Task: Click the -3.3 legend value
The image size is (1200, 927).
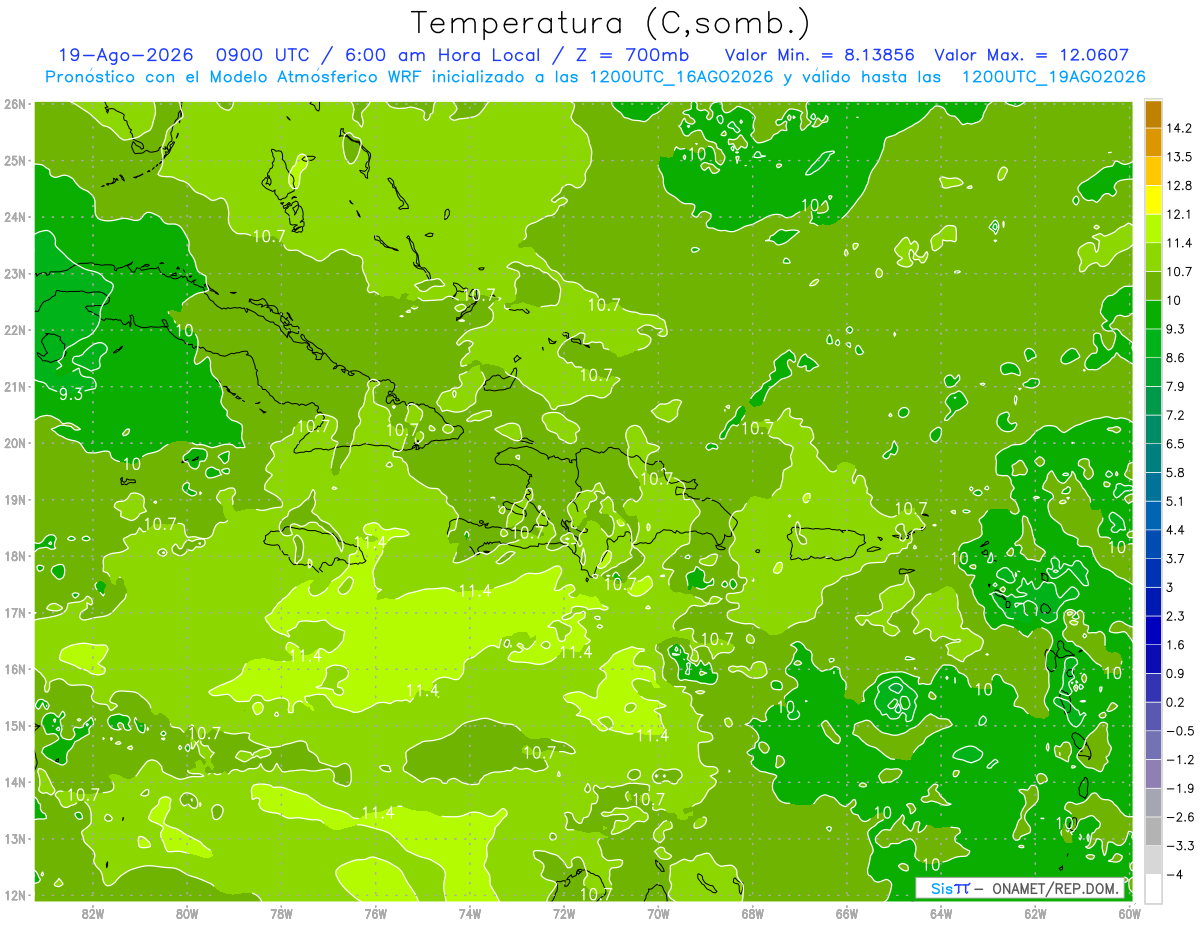Action: [1180, 845]
